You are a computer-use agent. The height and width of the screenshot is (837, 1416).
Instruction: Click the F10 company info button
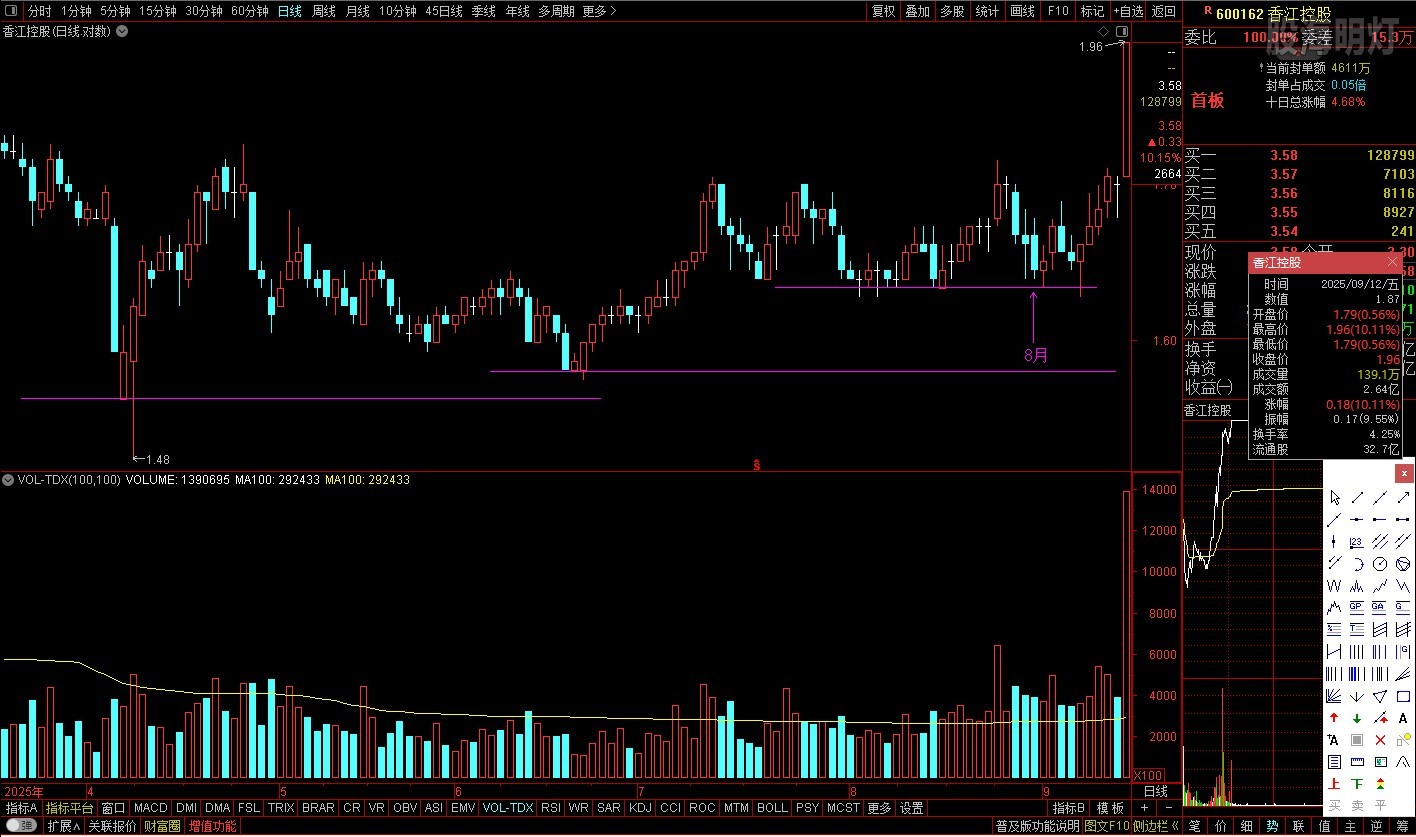(1058, 11)
